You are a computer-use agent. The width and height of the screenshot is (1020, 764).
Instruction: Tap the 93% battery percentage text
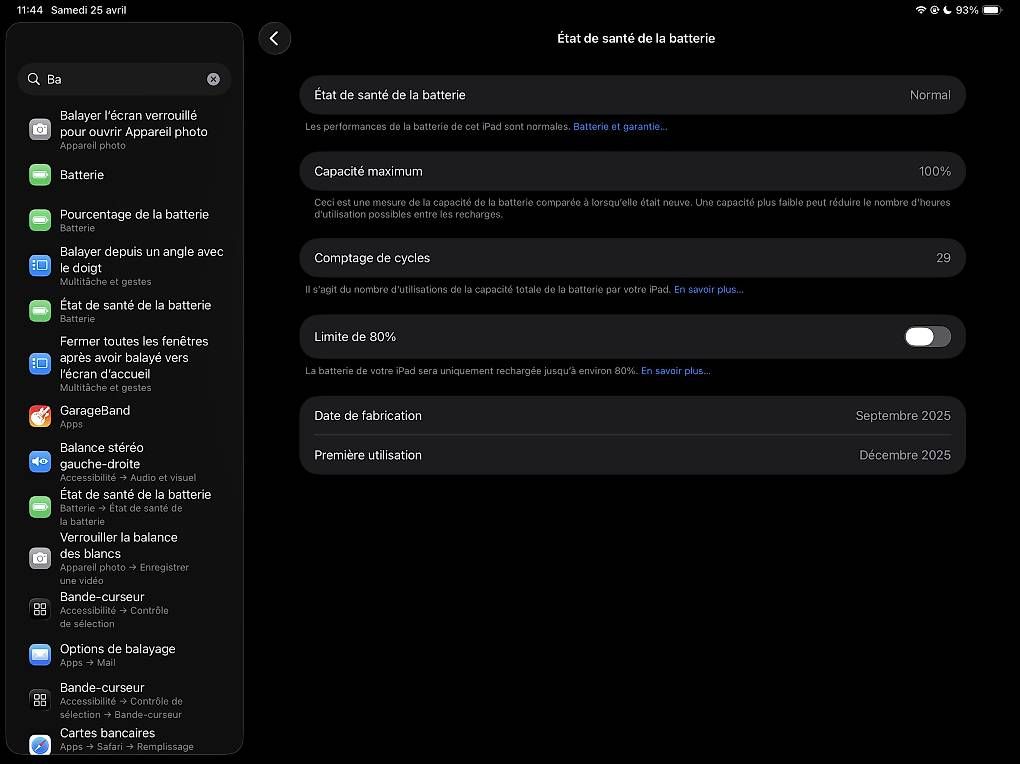[x=967, y=10]
